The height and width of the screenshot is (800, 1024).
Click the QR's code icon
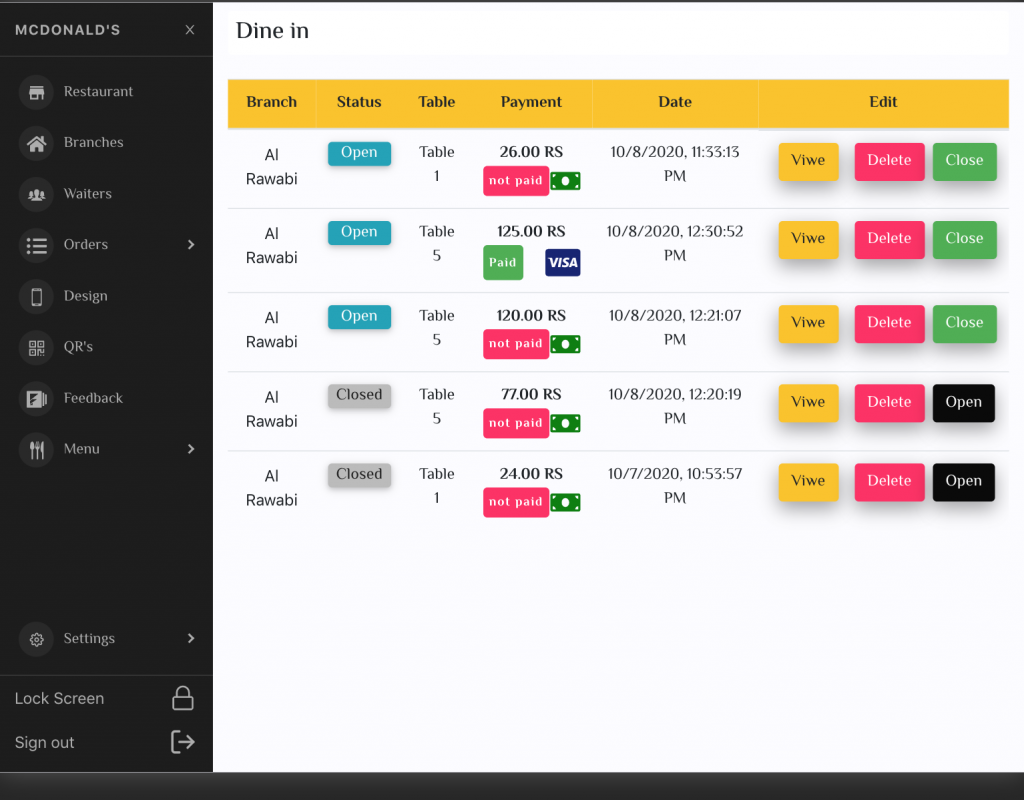pyautogui.click(x=37, y=347)
